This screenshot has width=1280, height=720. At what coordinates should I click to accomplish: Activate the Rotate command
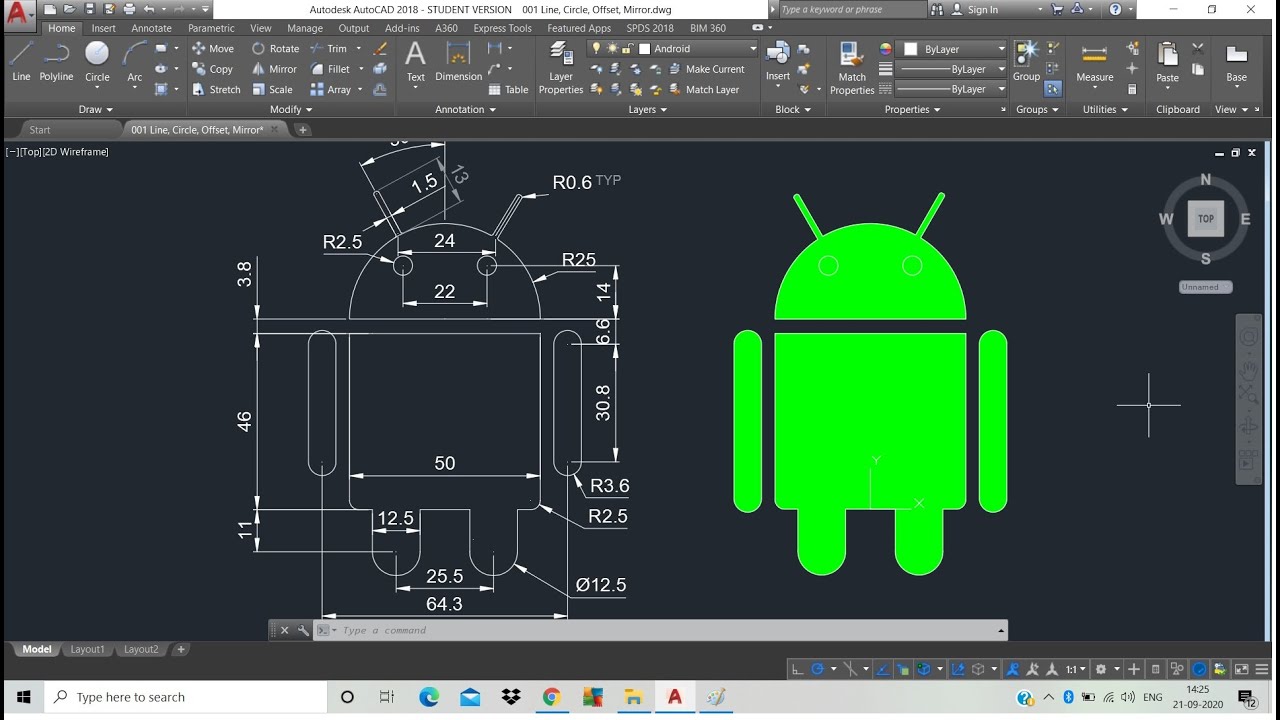click(x=276, y=48)
